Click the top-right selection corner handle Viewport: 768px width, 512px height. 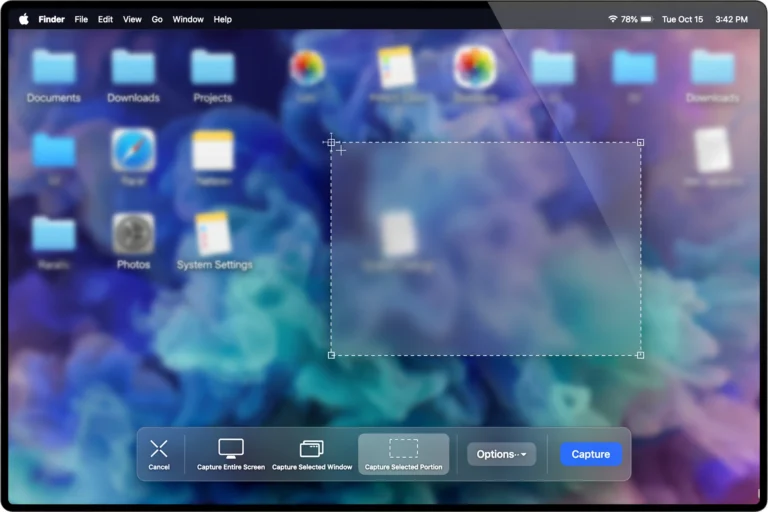640,143
